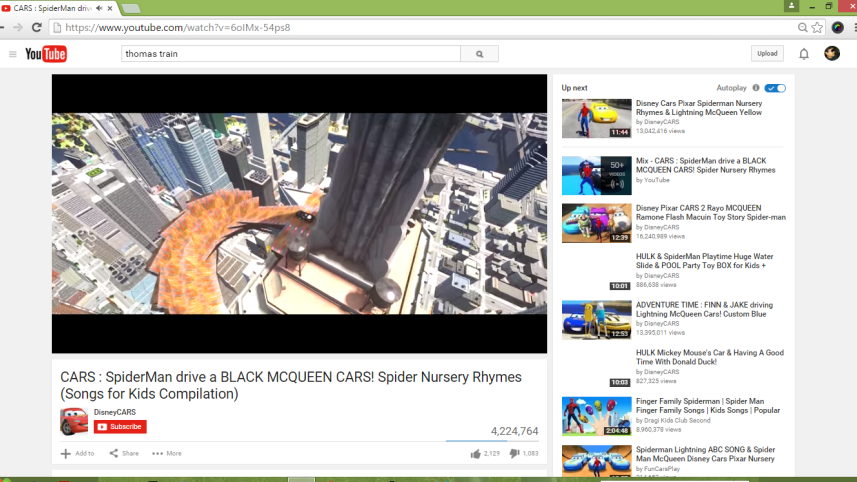Open Mix - CARS SpiderMan BLACK MCQUEEN title
Screen dimensions: 857x482
705,165
